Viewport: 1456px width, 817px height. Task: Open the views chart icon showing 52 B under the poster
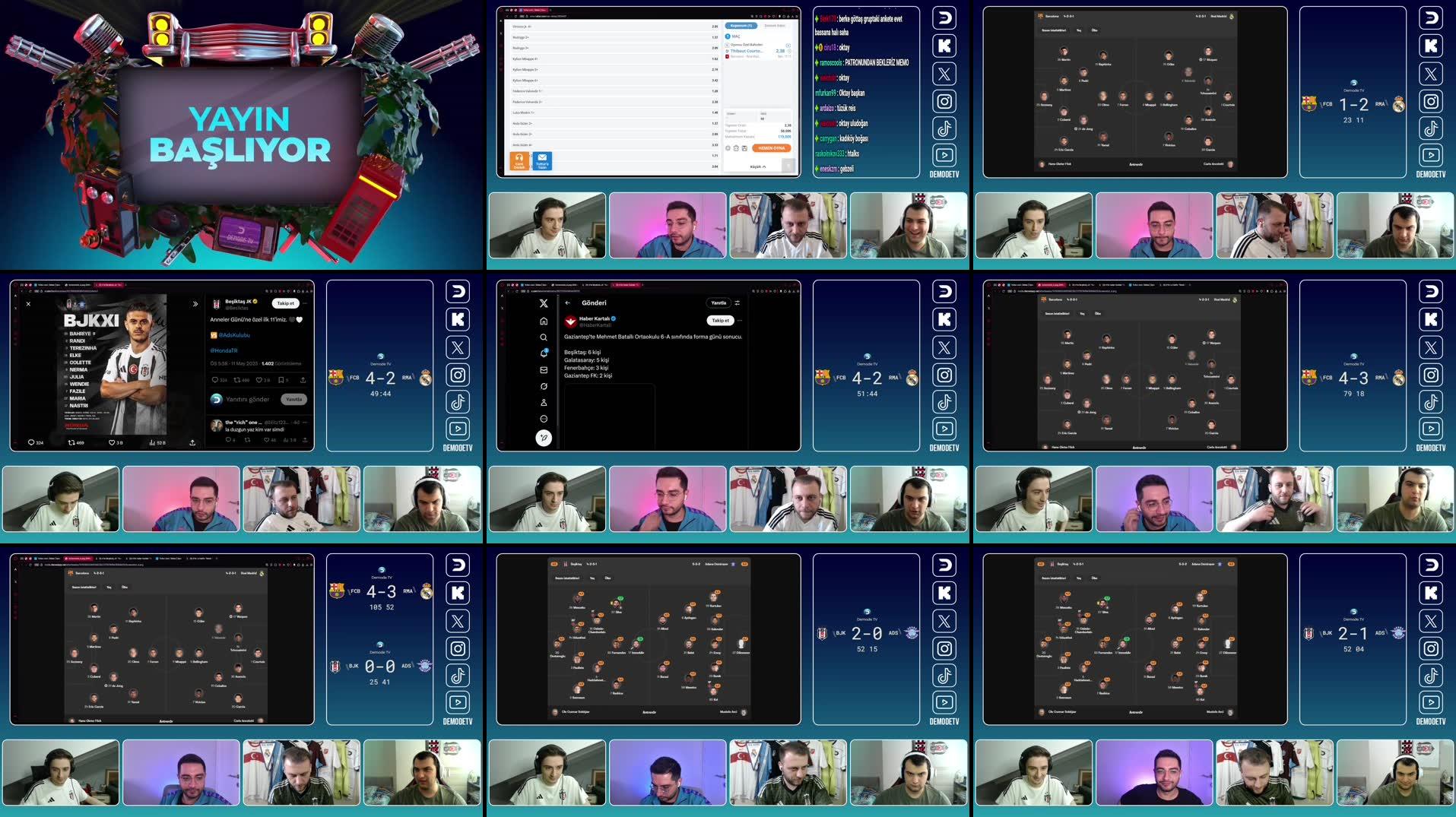point(157,442)
